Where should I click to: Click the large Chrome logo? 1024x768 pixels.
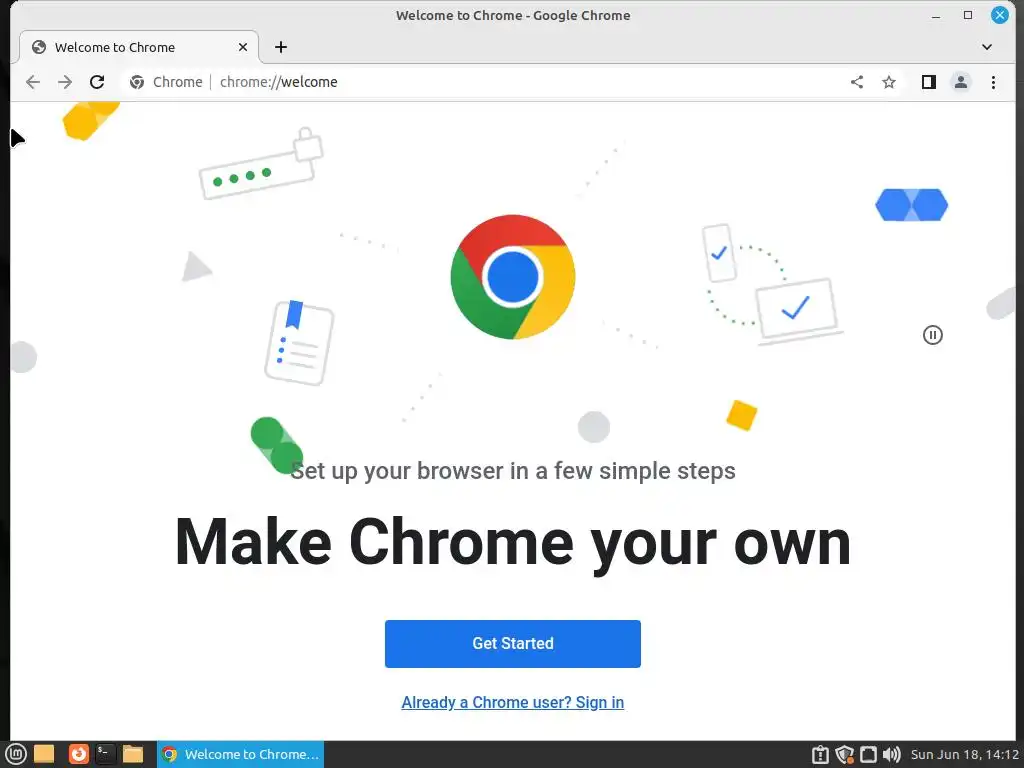513,277
